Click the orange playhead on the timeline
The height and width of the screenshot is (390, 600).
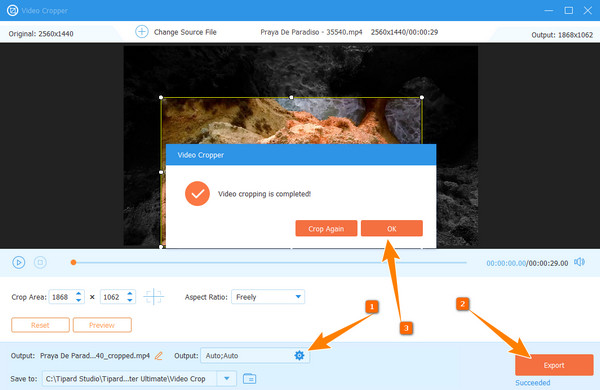click(x=73, y=262)
